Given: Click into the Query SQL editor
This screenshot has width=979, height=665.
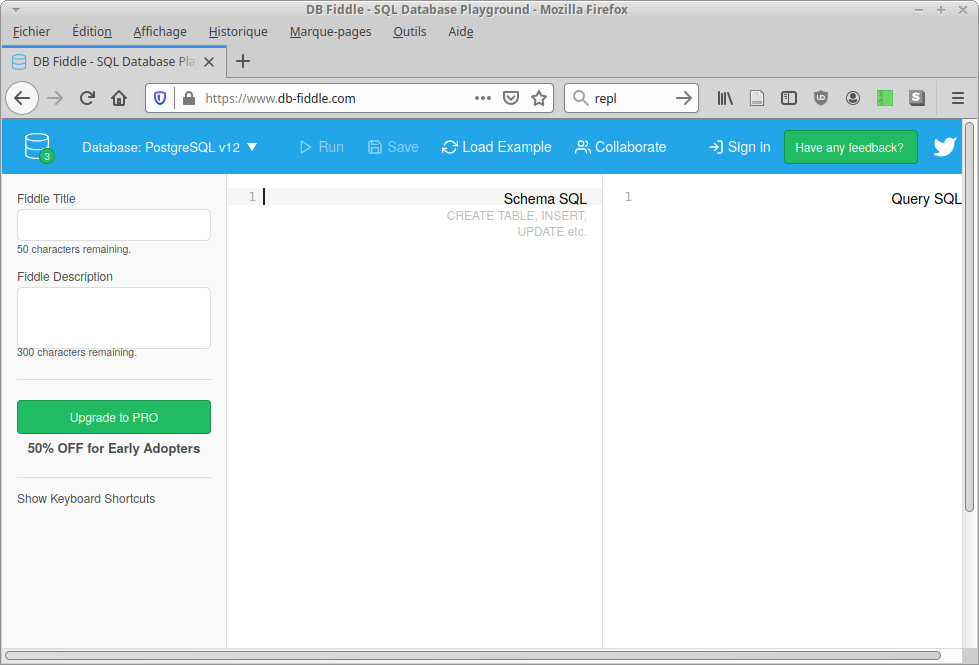Looking at the screenshot, I should coord(783,410).
